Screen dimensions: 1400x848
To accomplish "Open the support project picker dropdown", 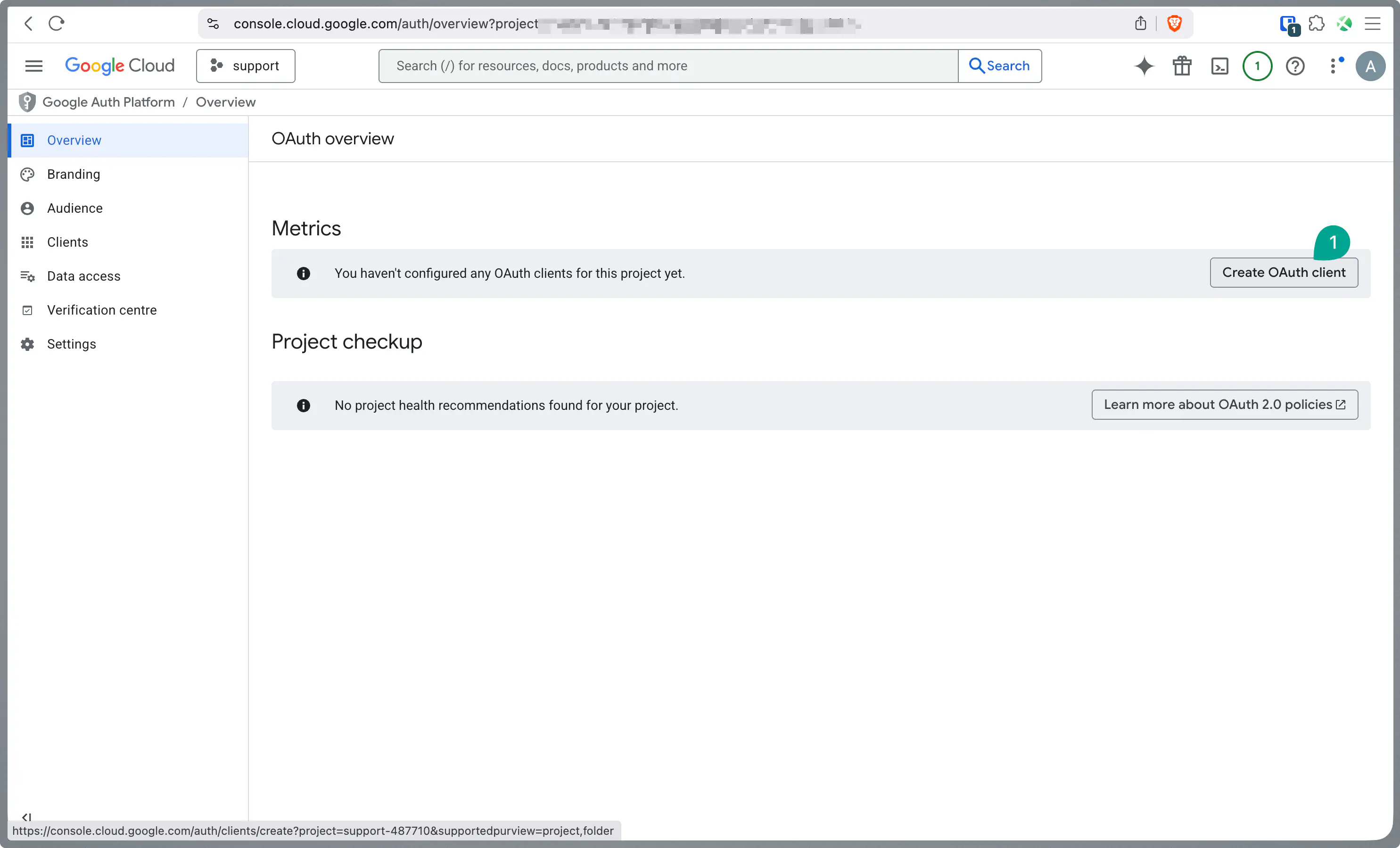I will 246,66.
